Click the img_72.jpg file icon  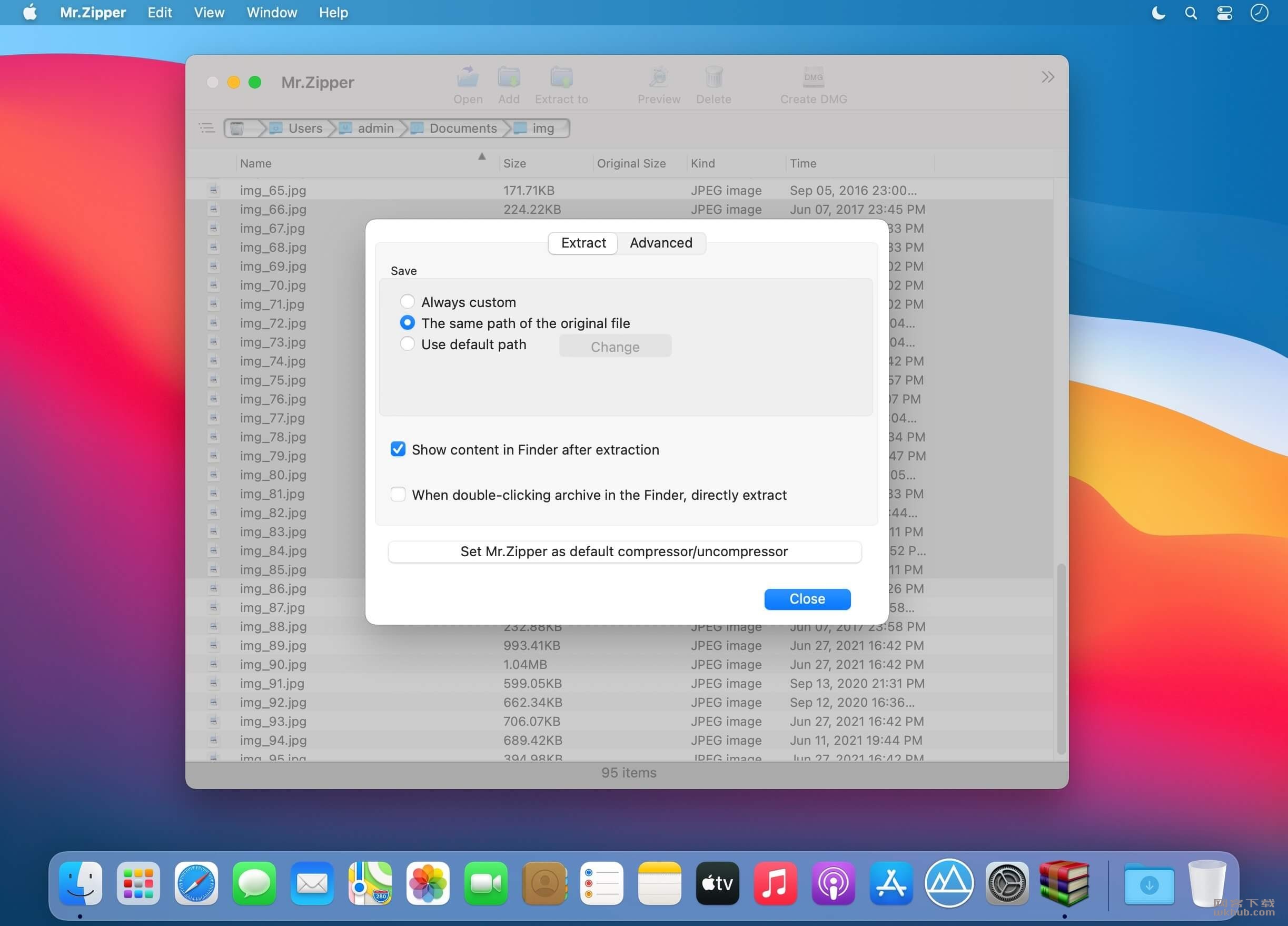coord(214,323)
